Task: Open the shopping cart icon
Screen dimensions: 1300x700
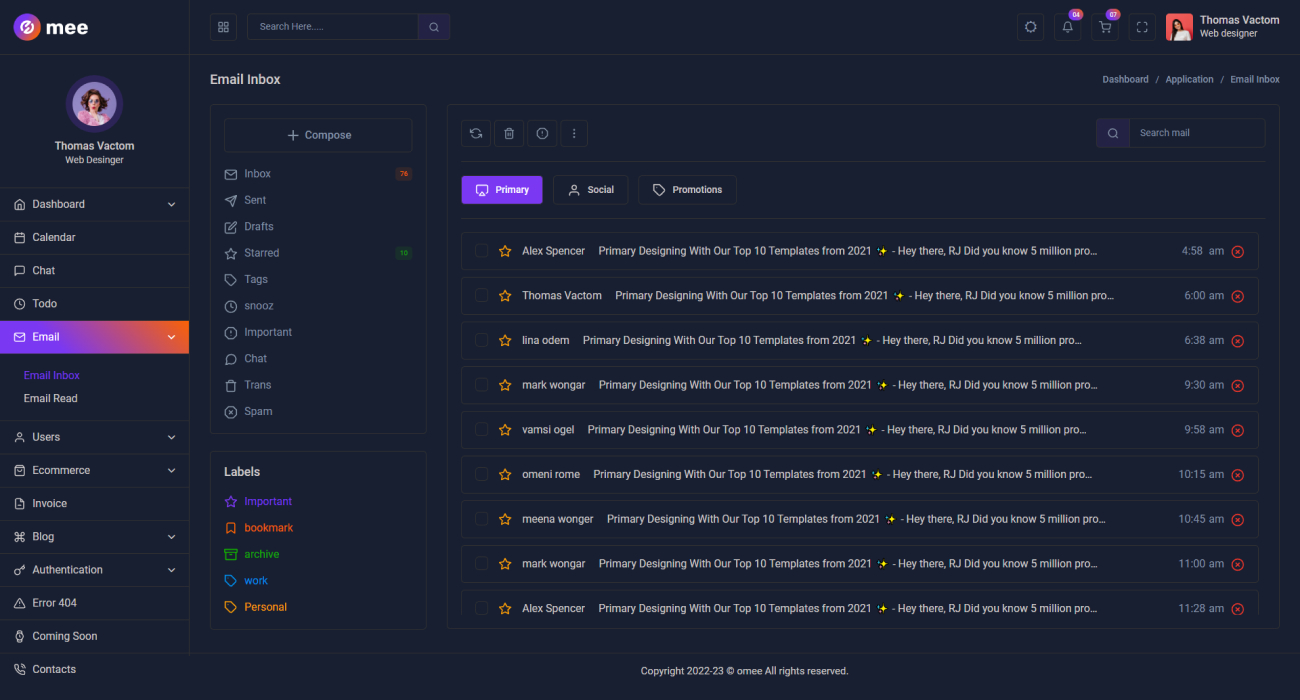Action: point(1105,27)
